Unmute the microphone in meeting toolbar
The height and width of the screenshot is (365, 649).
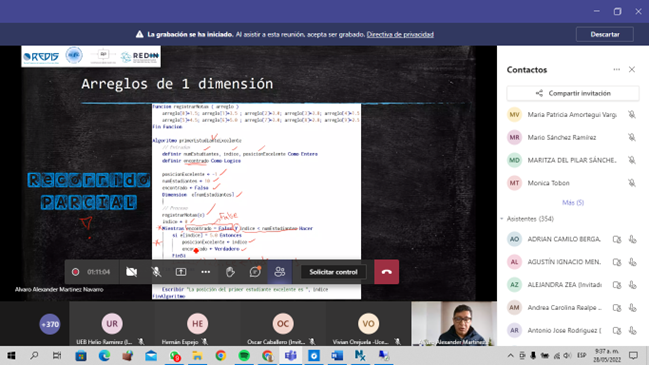tap(156, 272)
